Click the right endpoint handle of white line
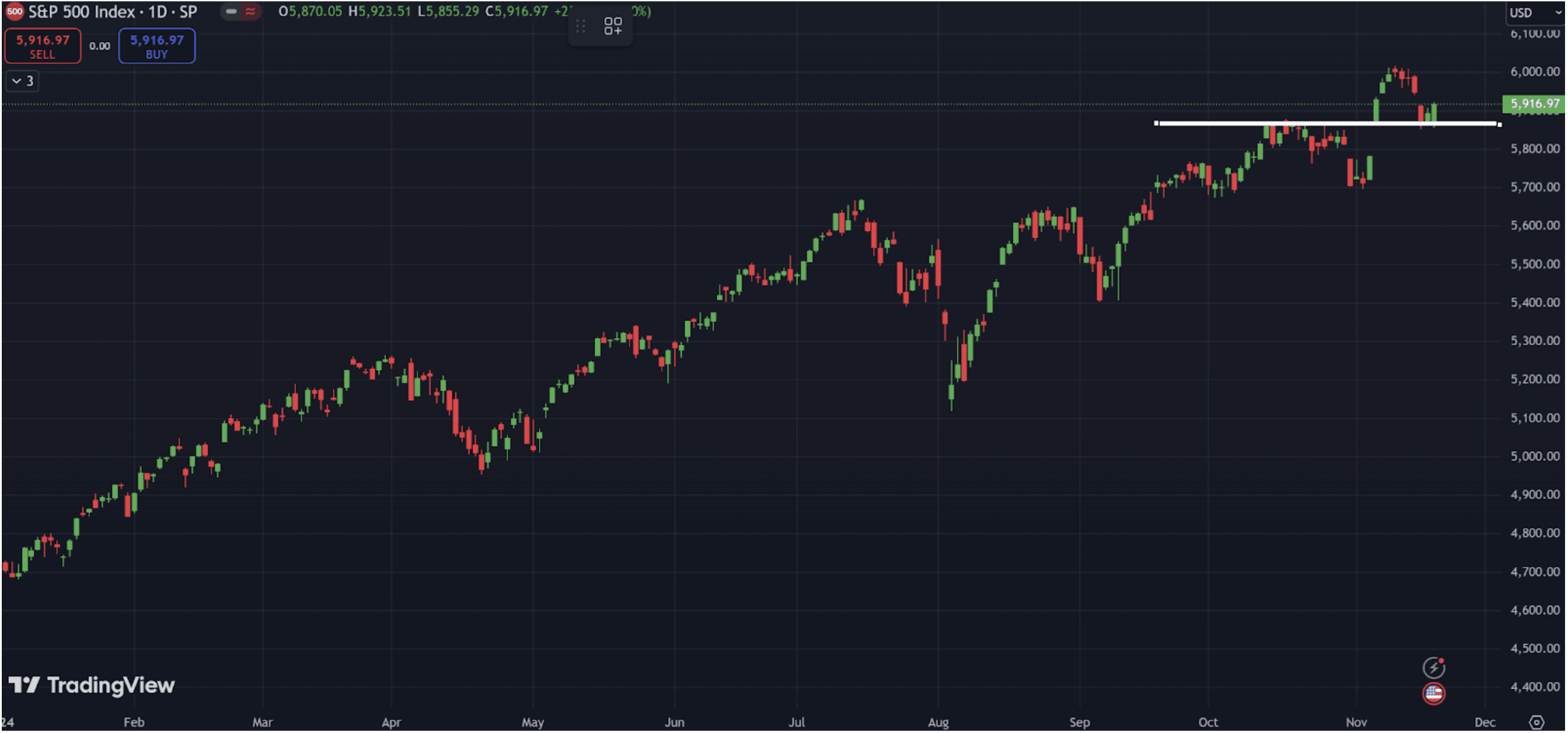 tap(1499, 124)
